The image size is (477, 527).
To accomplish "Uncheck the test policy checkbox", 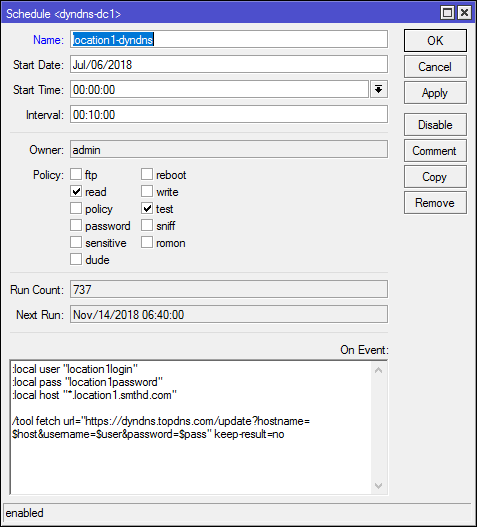I will click(x=147, y=208).
